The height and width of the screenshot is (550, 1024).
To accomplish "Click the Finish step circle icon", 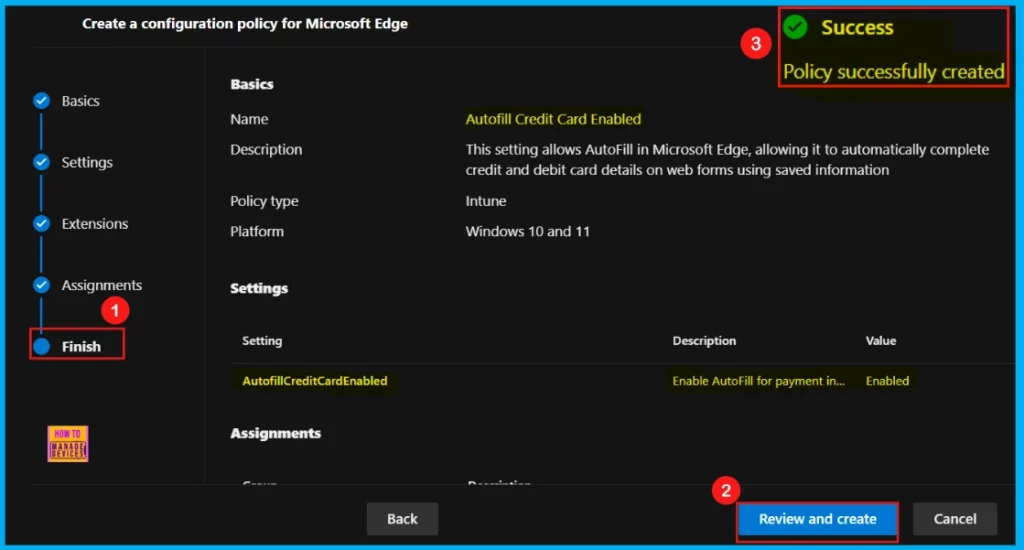I will click(41, 346).
